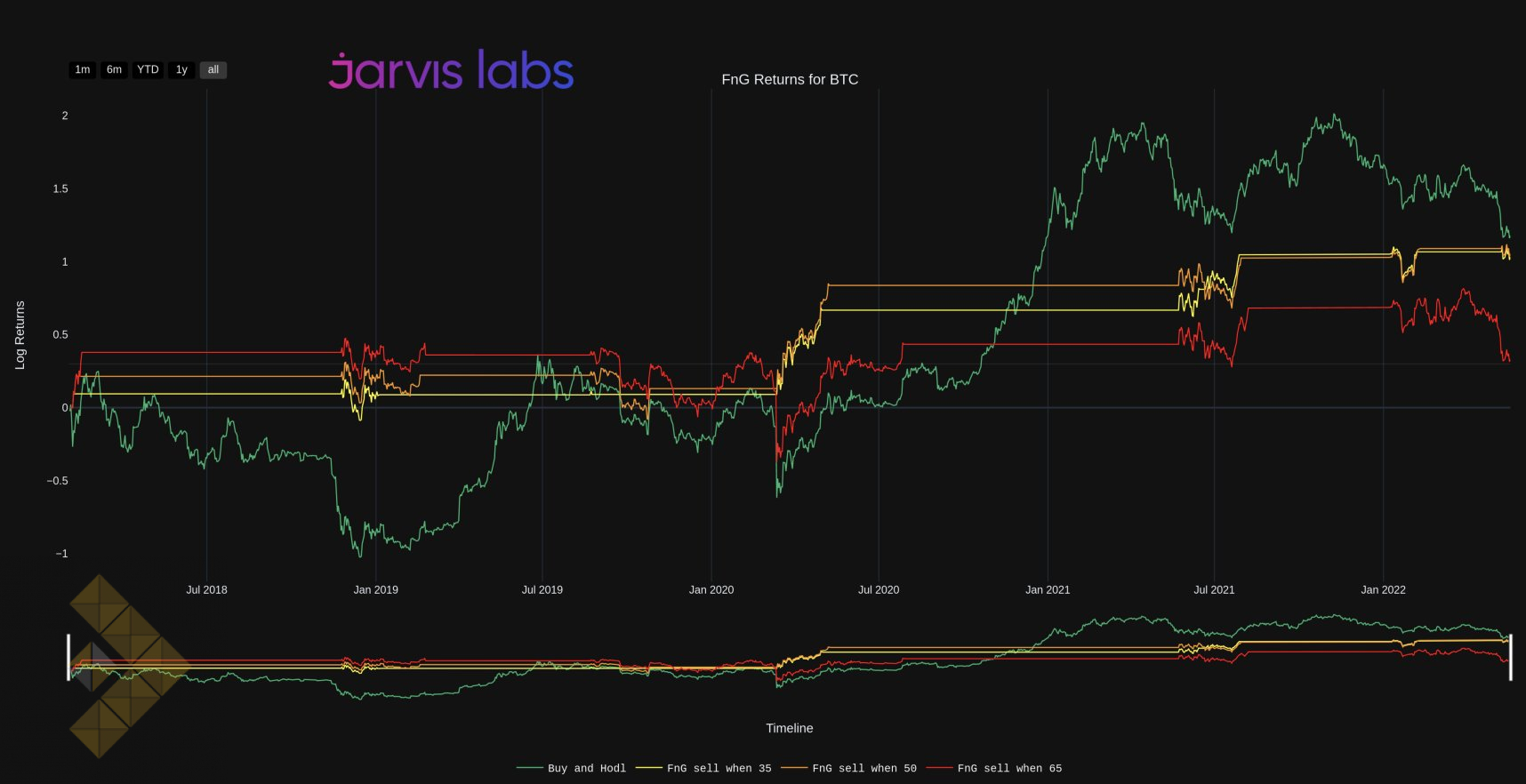Click the Log Returns y-axis label
Viewport: 1526px width, 784px height.
click(x=20, y=335)
